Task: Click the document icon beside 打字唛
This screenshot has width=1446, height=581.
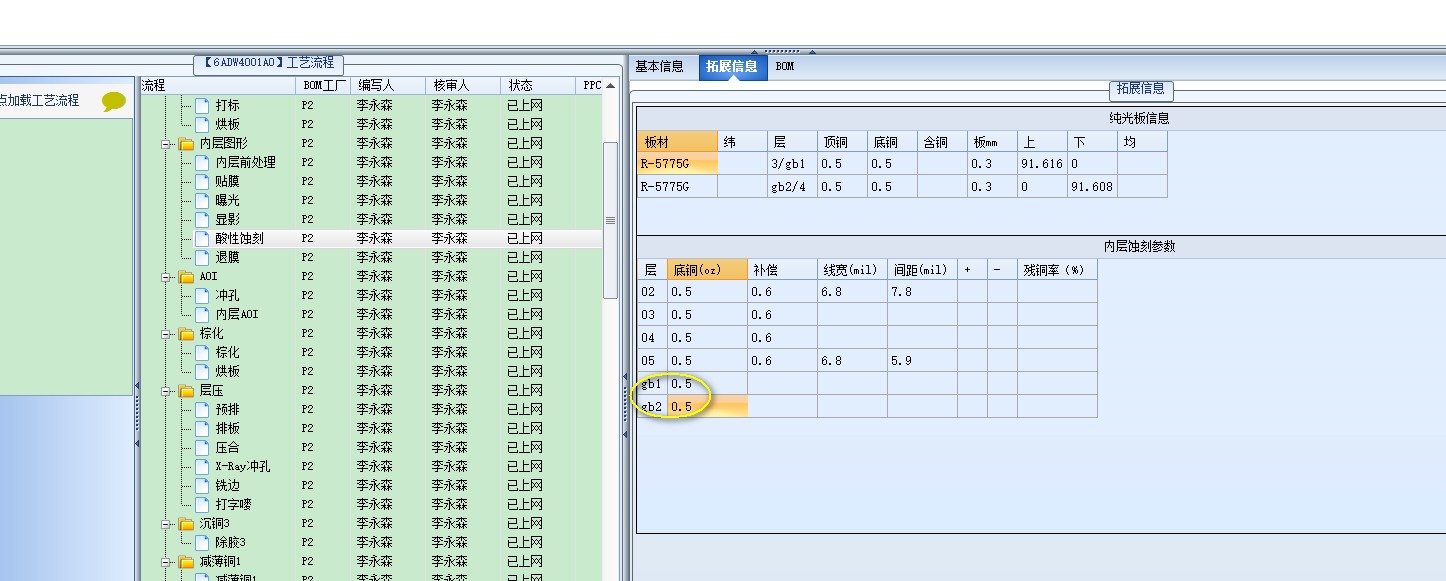Action: tap(202, 504)
